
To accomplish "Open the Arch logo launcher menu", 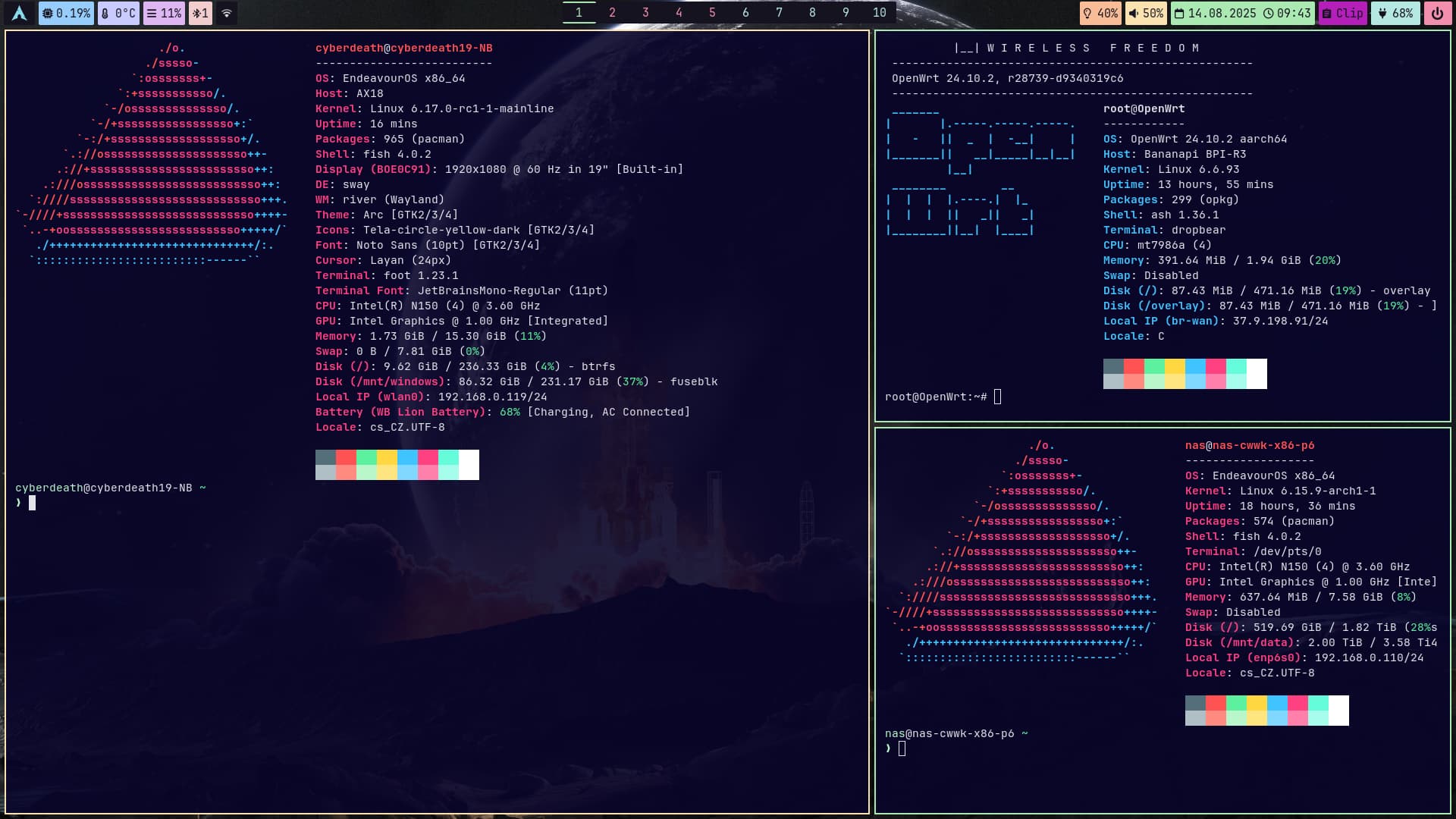I will pos(20,13).
